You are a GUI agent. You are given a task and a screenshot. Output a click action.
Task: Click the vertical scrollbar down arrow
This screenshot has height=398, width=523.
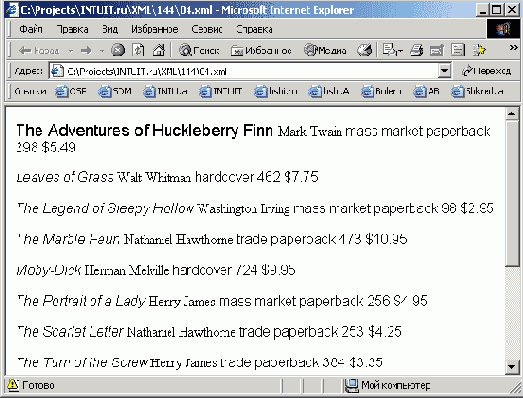[x=512, y=367]
